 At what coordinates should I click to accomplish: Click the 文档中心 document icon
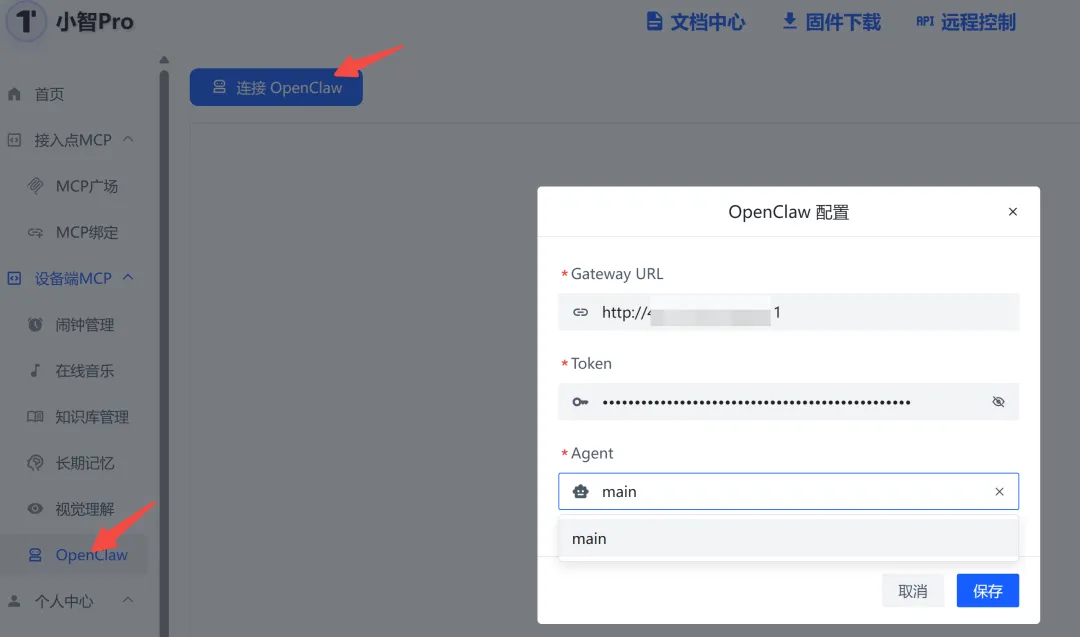[654, 21]
